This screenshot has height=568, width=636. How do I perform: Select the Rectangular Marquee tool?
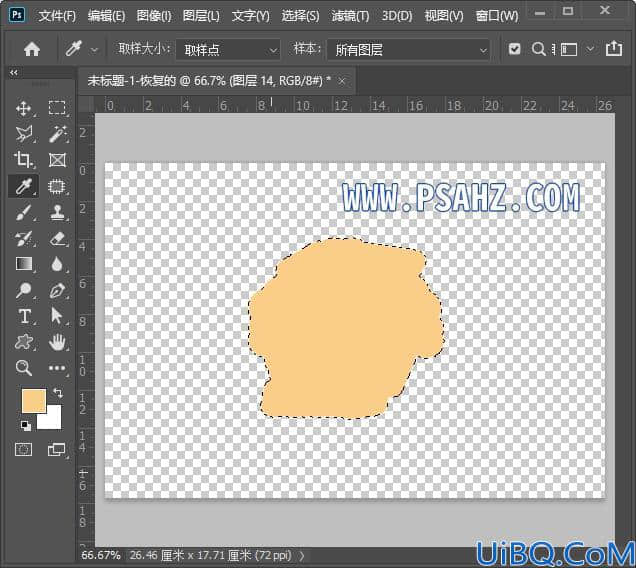click(x=57, y=108)
